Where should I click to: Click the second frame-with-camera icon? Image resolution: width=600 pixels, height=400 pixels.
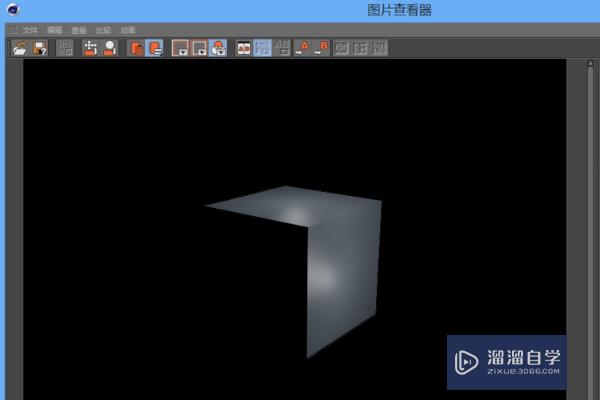[199, 48]
